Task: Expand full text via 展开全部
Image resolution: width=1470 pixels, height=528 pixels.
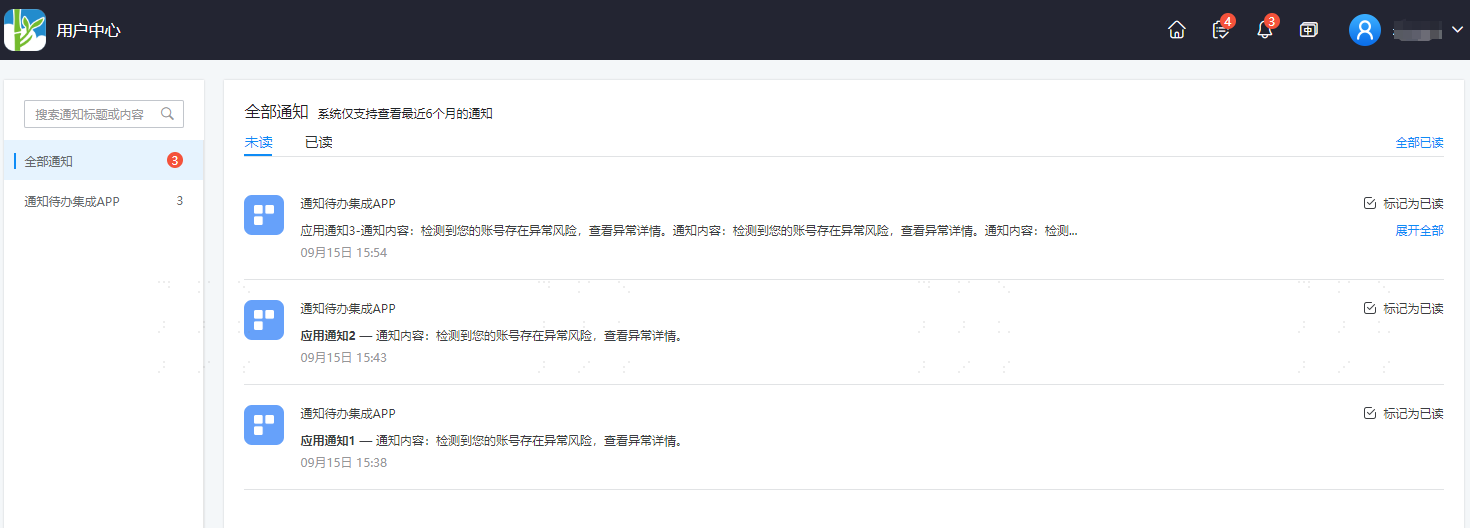Action: coord(1419,231)
